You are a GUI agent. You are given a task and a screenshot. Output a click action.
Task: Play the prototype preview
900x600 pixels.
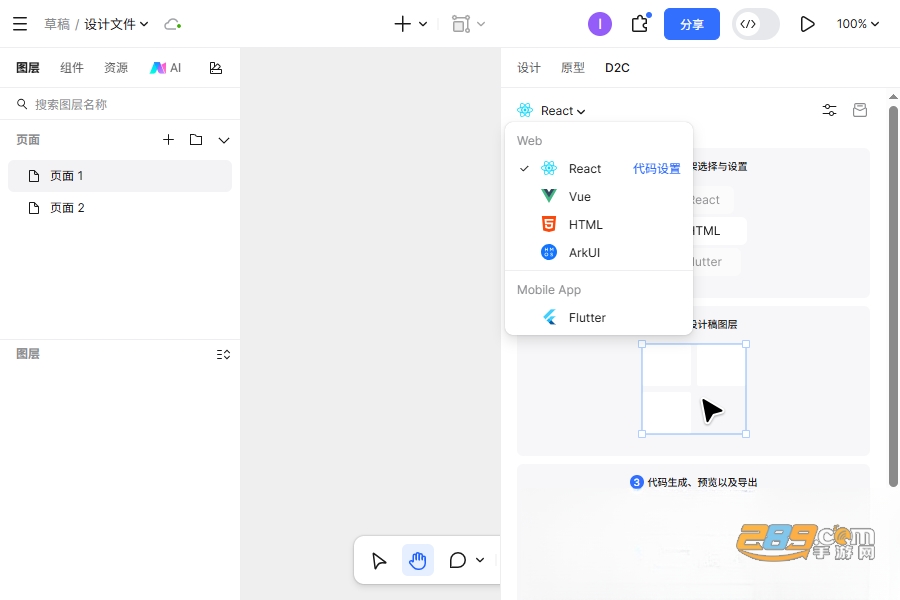pyautogui.click(x=807, y=24)
